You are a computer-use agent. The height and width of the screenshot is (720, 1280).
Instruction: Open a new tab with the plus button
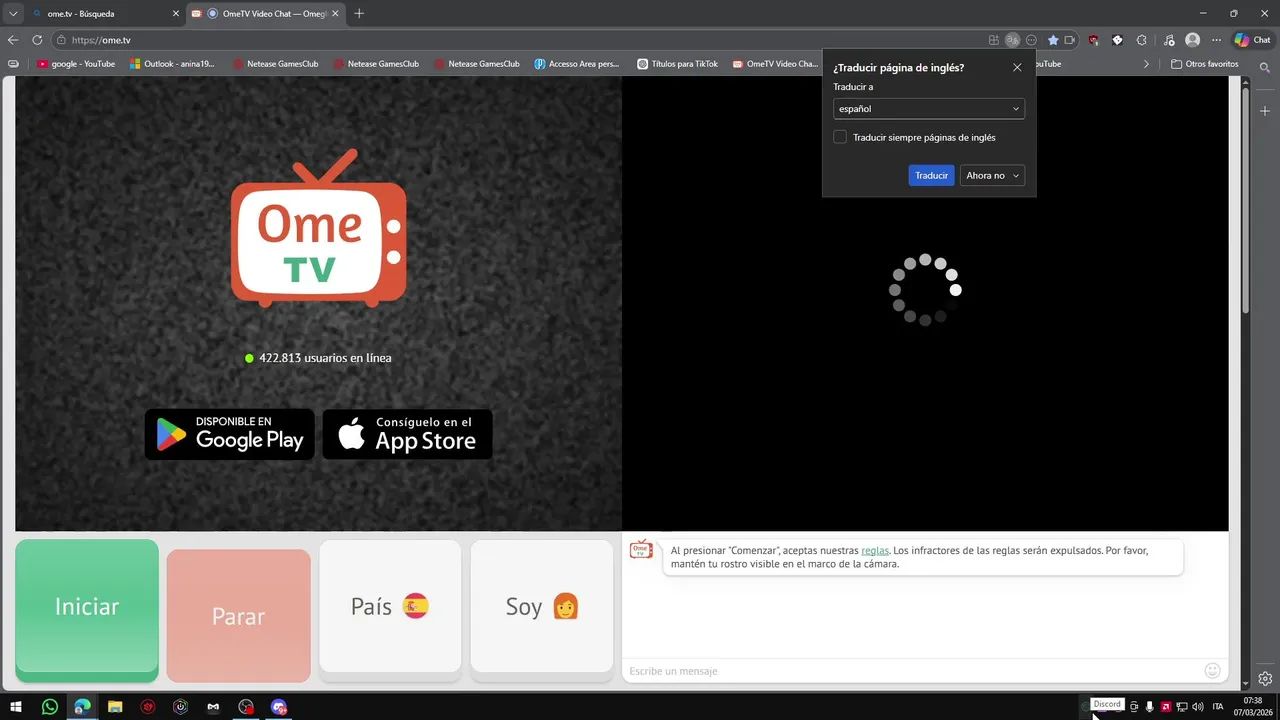click(x=359, y=14)
